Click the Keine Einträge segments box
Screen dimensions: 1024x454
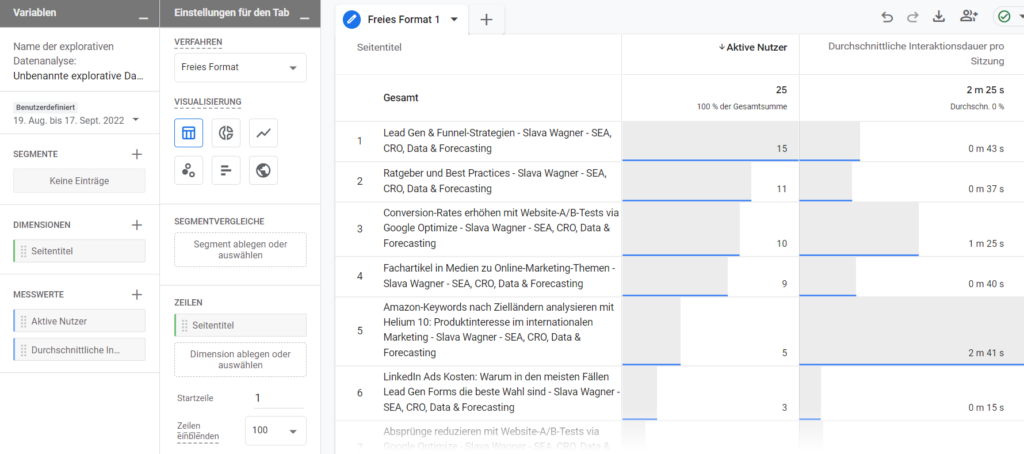point(79,181)
